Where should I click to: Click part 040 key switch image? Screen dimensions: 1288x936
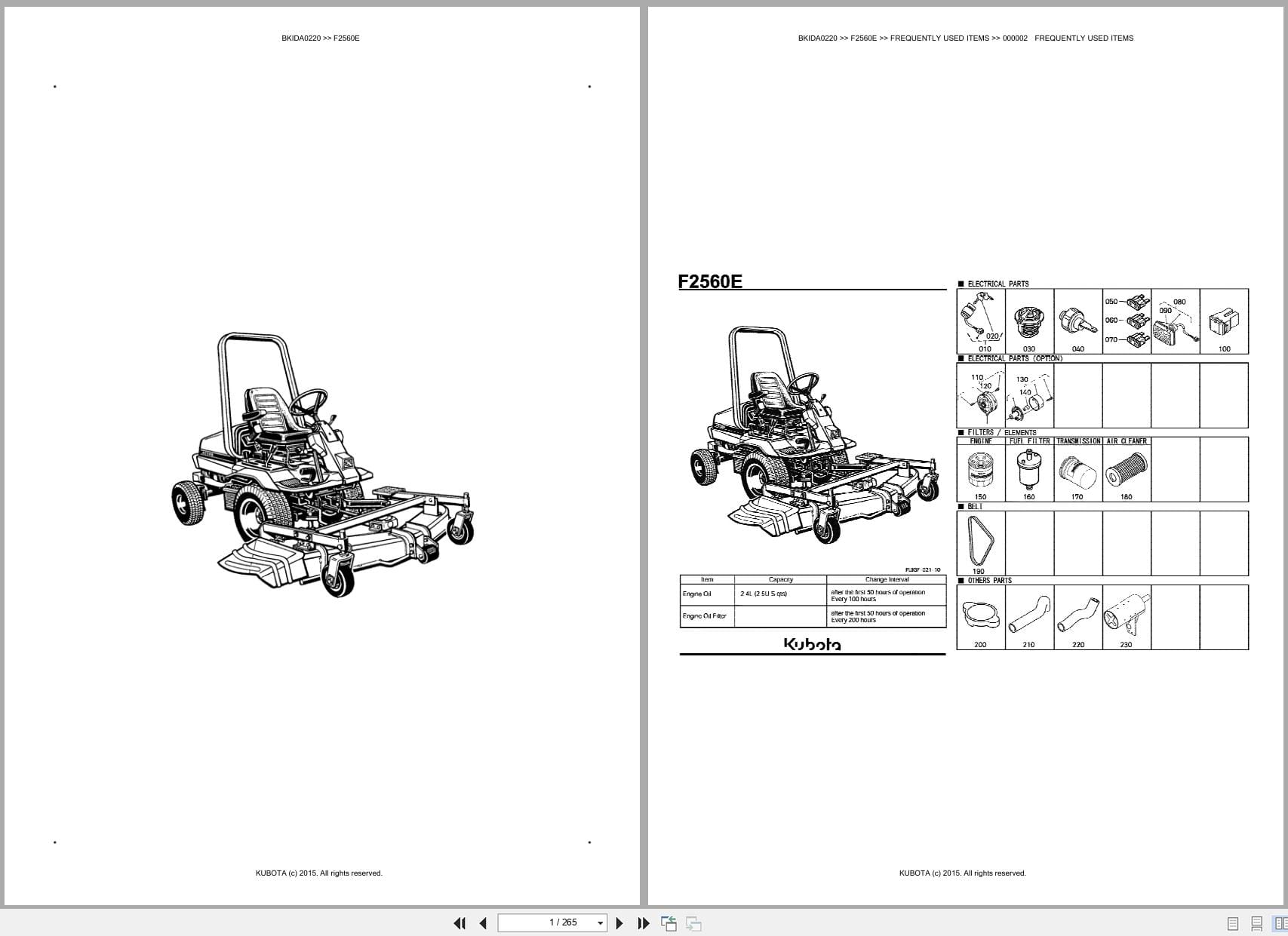[x=1078, y=322]
